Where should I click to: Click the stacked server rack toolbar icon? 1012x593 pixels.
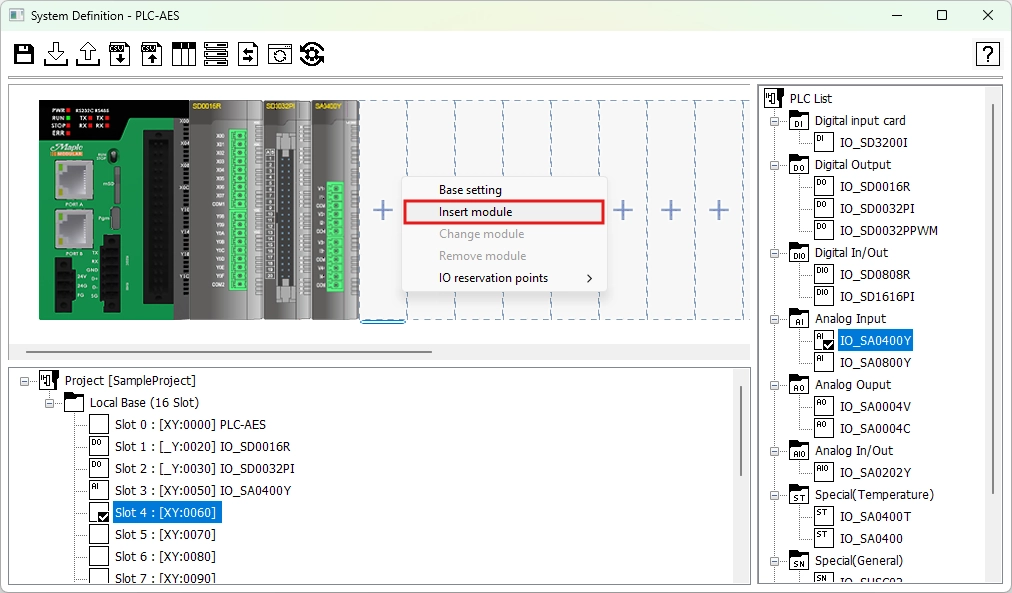(216, 54)
